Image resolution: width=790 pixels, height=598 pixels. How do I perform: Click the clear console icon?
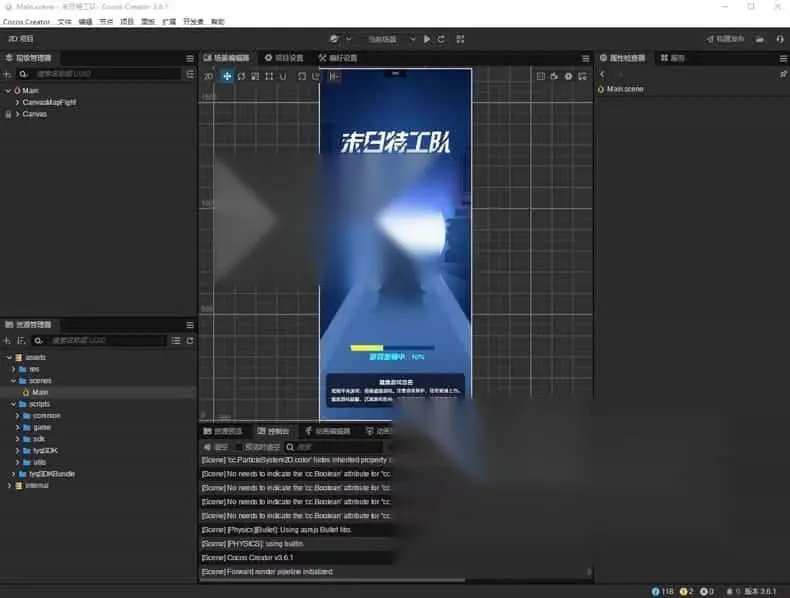click(216, 447)
